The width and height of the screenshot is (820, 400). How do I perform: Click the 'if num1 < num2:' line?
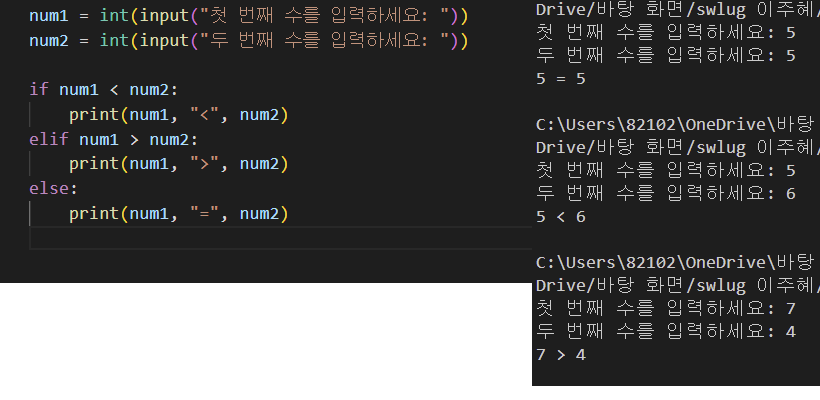pos(104,90)
